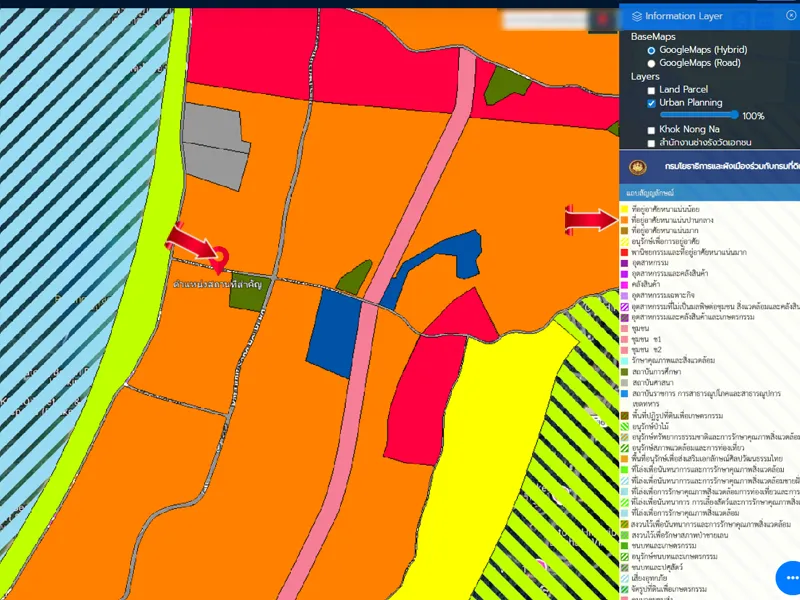Screen dimensions: 800x600
Task: Select GoogleMaps (Hybrid) basemap
Action: (652, 50)
